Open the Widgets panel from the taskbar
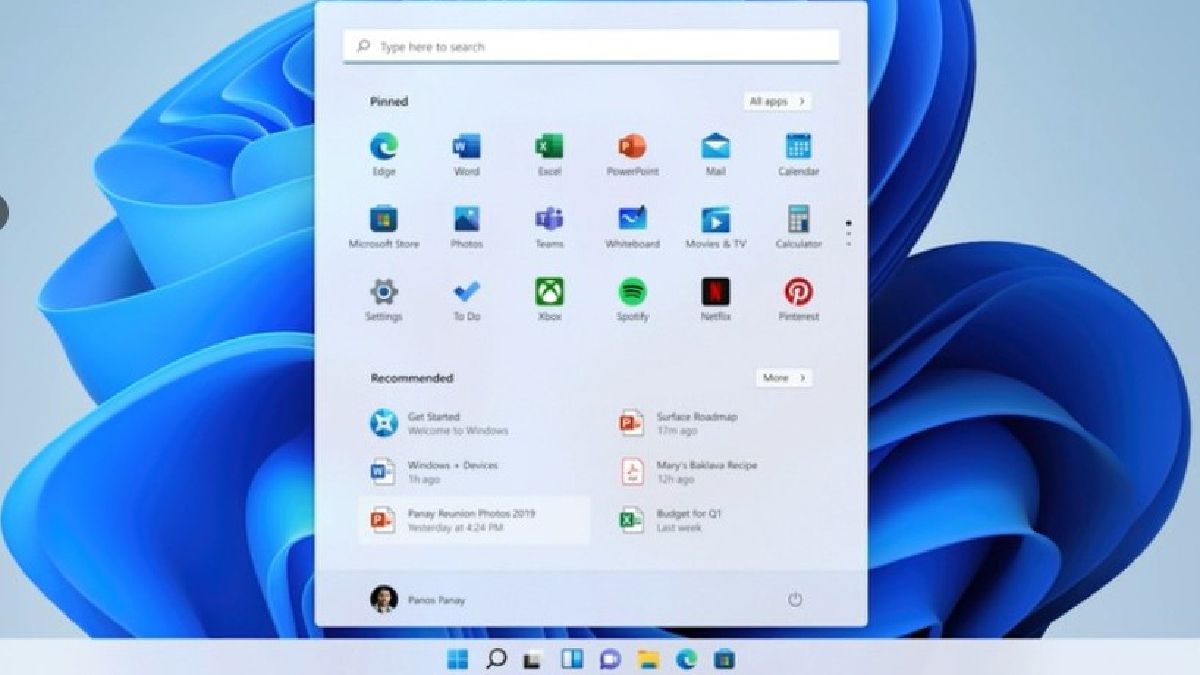The width and height of the screenshot is (1200, 675). point(572,658)
